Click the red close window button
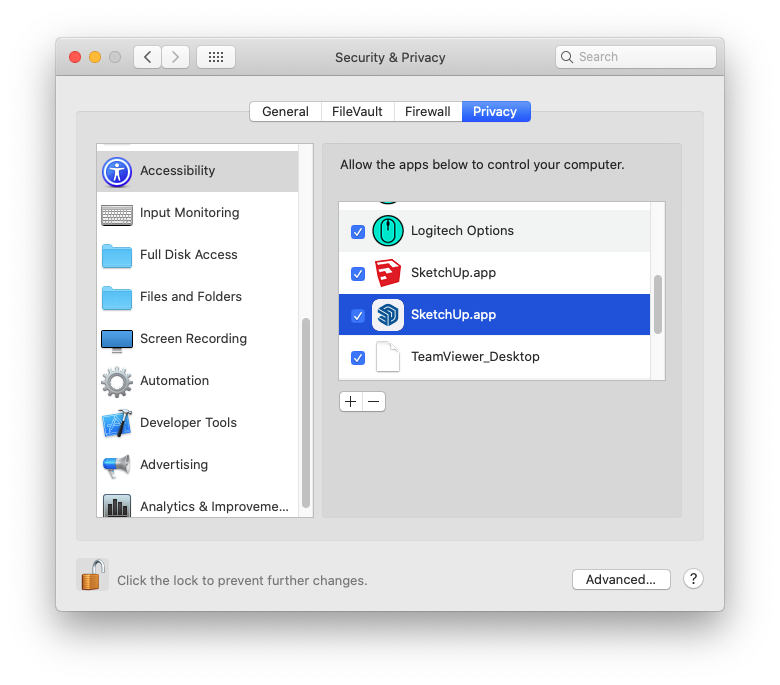Image resolution: width=780 pixels, height=685 pixels. (x=75, y=57)
